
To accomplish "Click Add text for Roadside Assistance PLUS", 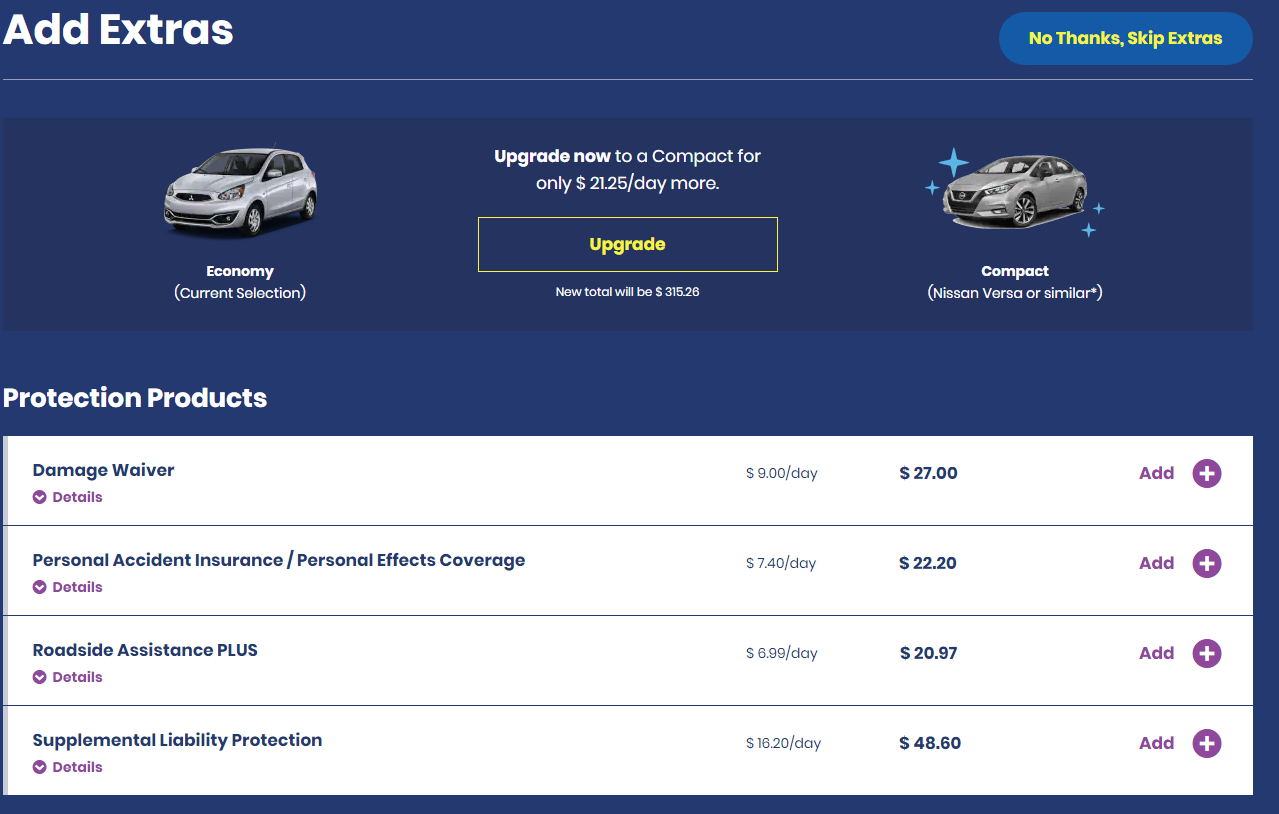I will pyautogui.click(x=1156, y=653).
